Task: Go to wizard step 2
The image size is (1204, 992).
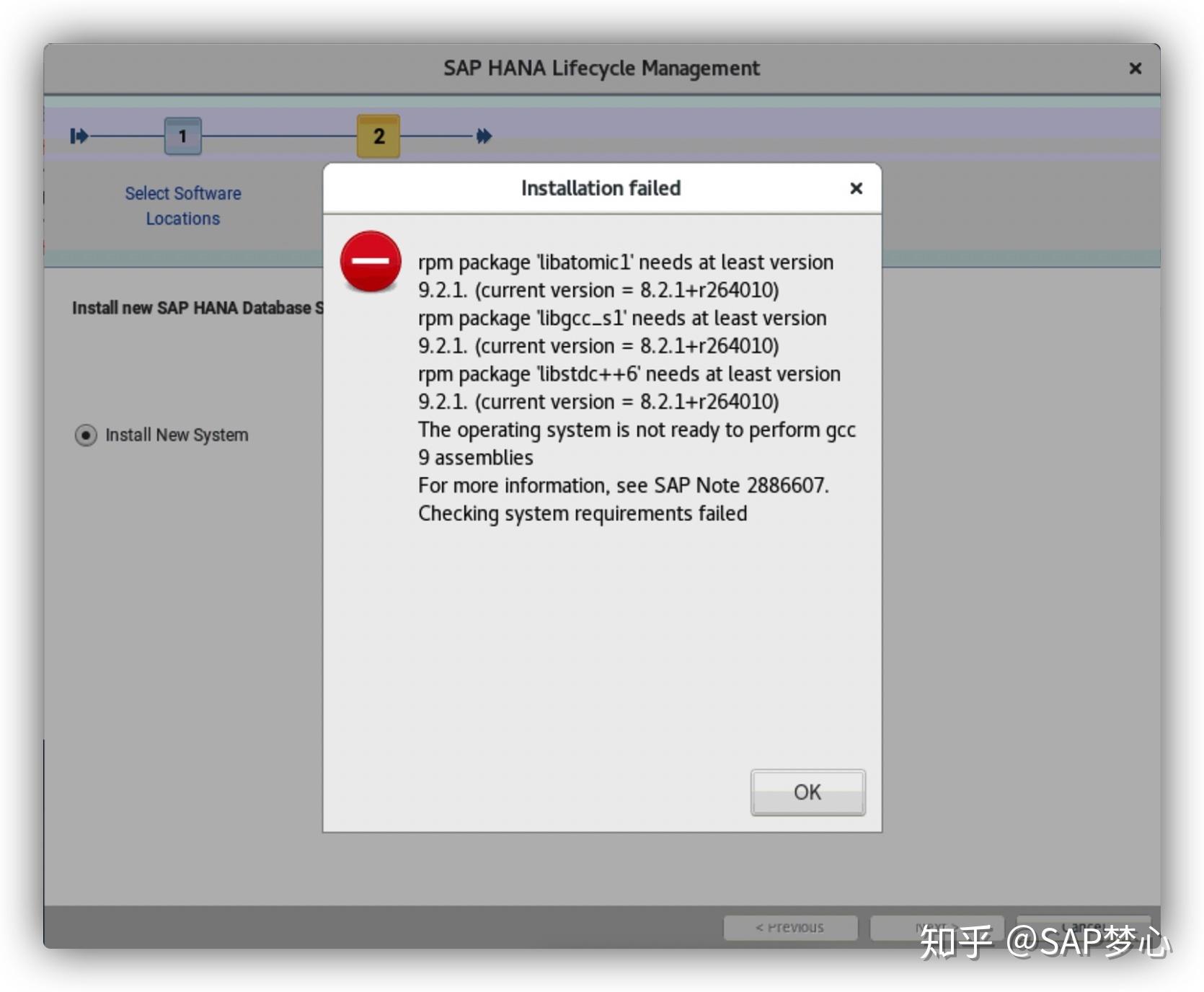Action: [x=379, y=136]
